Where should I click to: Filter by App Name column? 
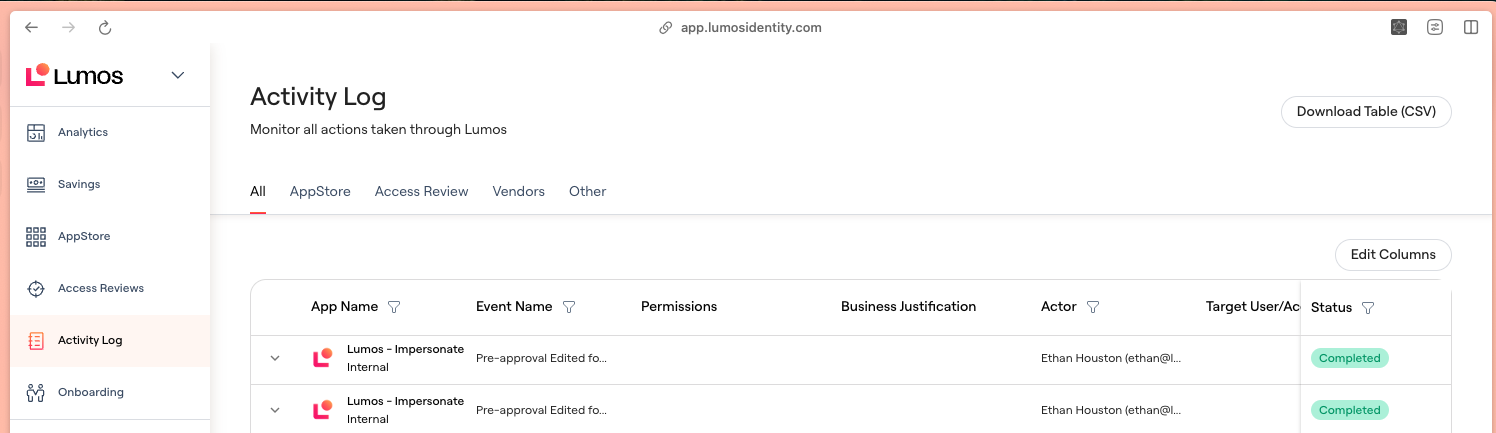pos(394,307)
